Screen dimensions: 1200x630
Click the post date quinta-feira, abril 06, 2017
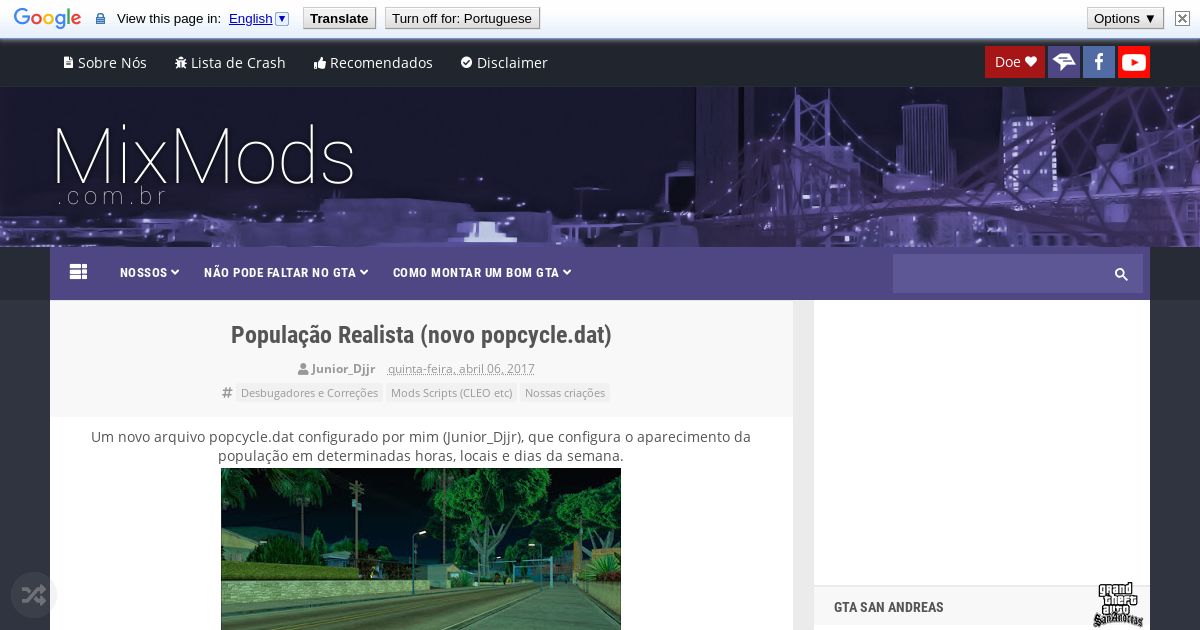[x=461, y=369]
